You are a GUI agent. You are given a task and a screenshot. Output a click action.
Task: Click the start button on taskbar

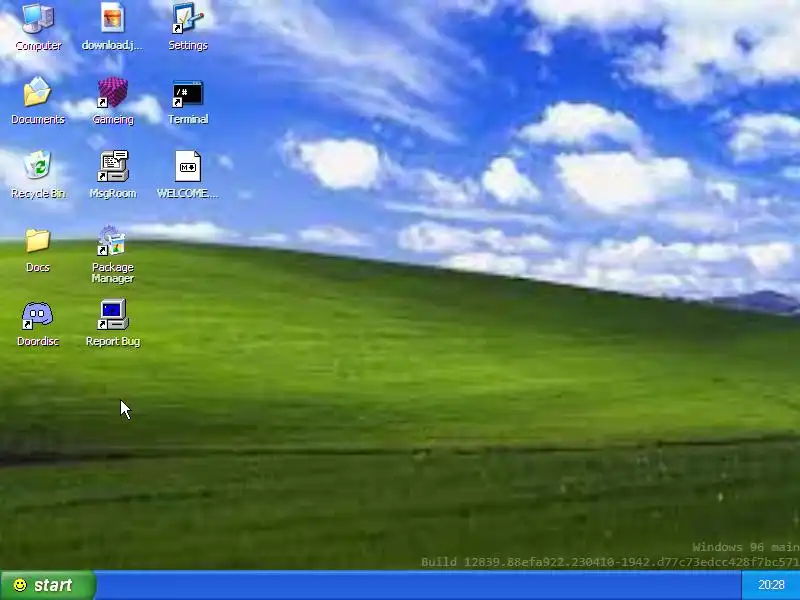48,585
